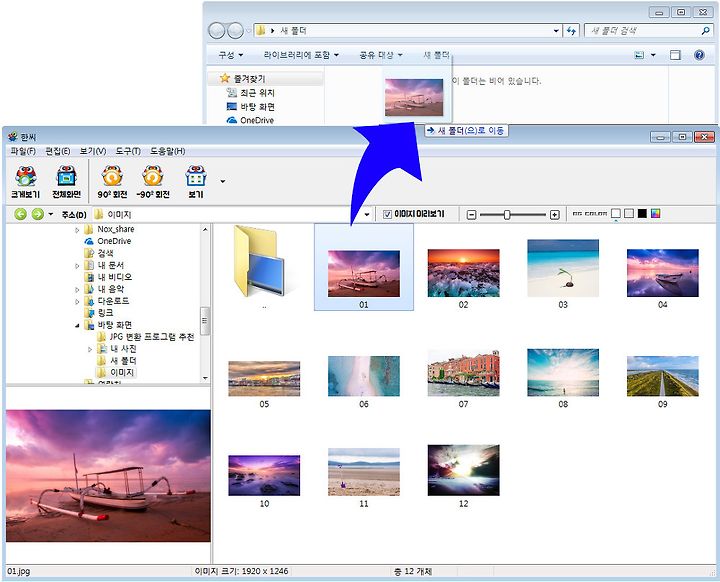The width and height of the screenshot is (720, 582).
Task: Toggle the 이미지 미리보기 checkbox
Action: pyautogui.click(x=388, y=214)
